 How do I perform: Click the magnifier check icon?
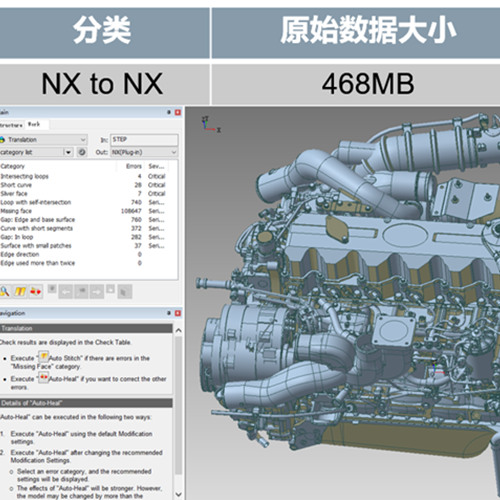tap(5, 292)
